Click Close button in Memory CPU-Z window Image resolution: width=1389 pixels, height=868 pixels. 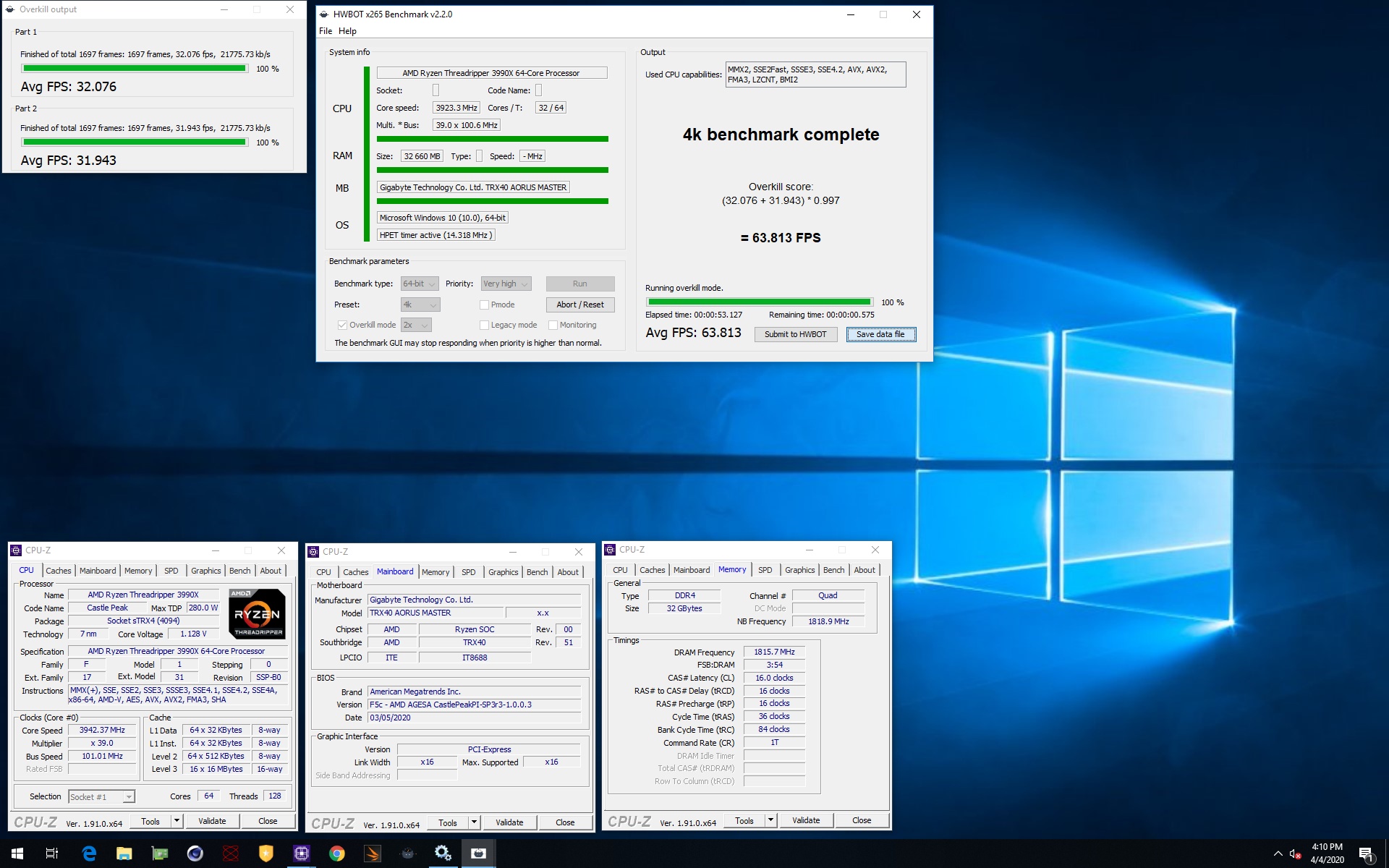pos(862,820)
